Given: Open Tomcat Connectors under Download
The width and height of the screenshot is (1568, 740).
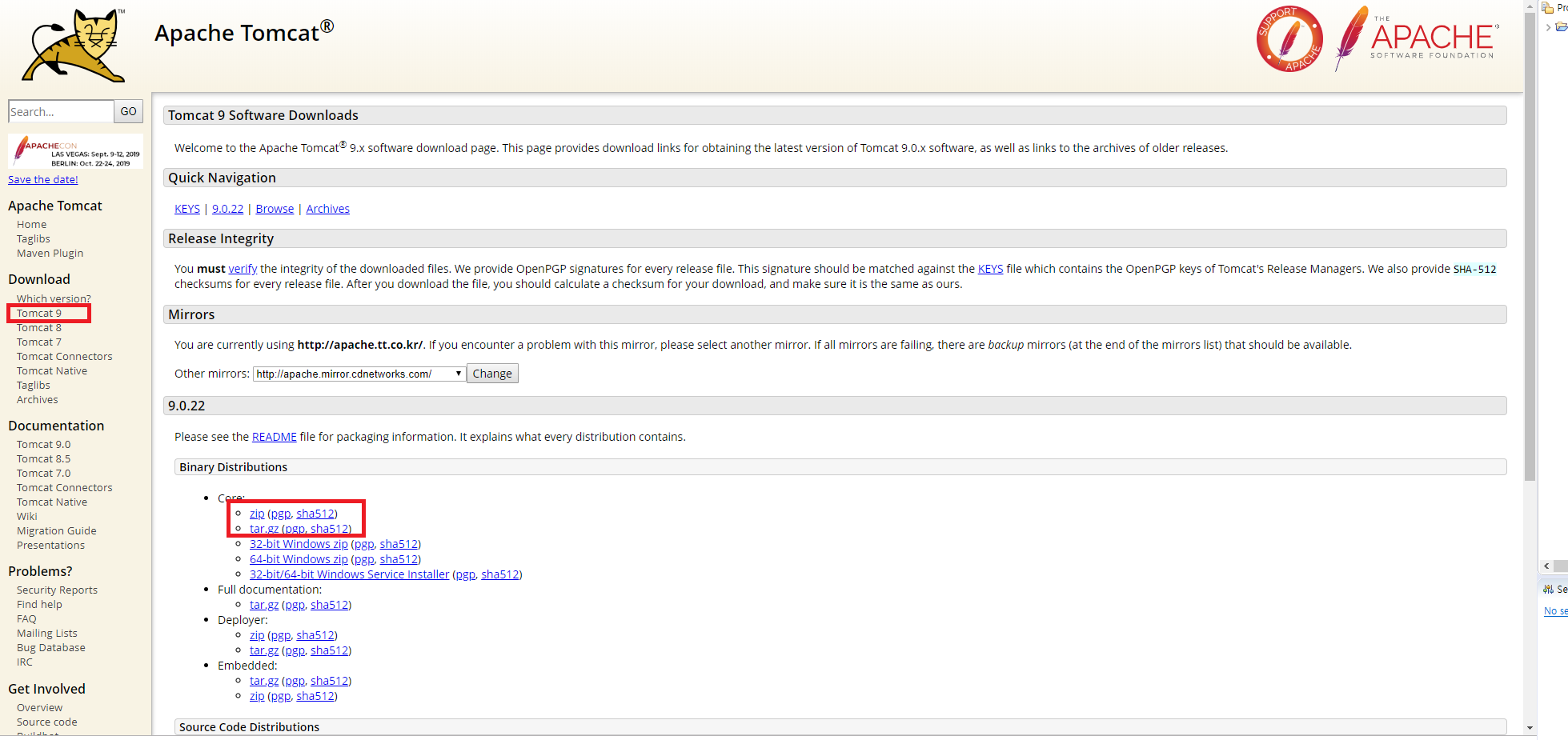Looking at the screenshot, I should point(65,357).
